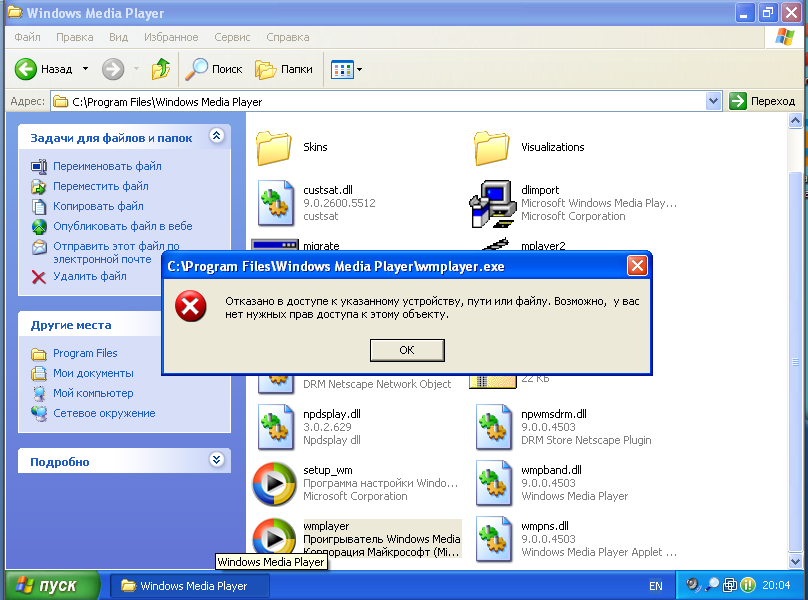Viewport: 808px width, 600px height.
Task: Select the dlimport program icon
Action: (493, 204)
